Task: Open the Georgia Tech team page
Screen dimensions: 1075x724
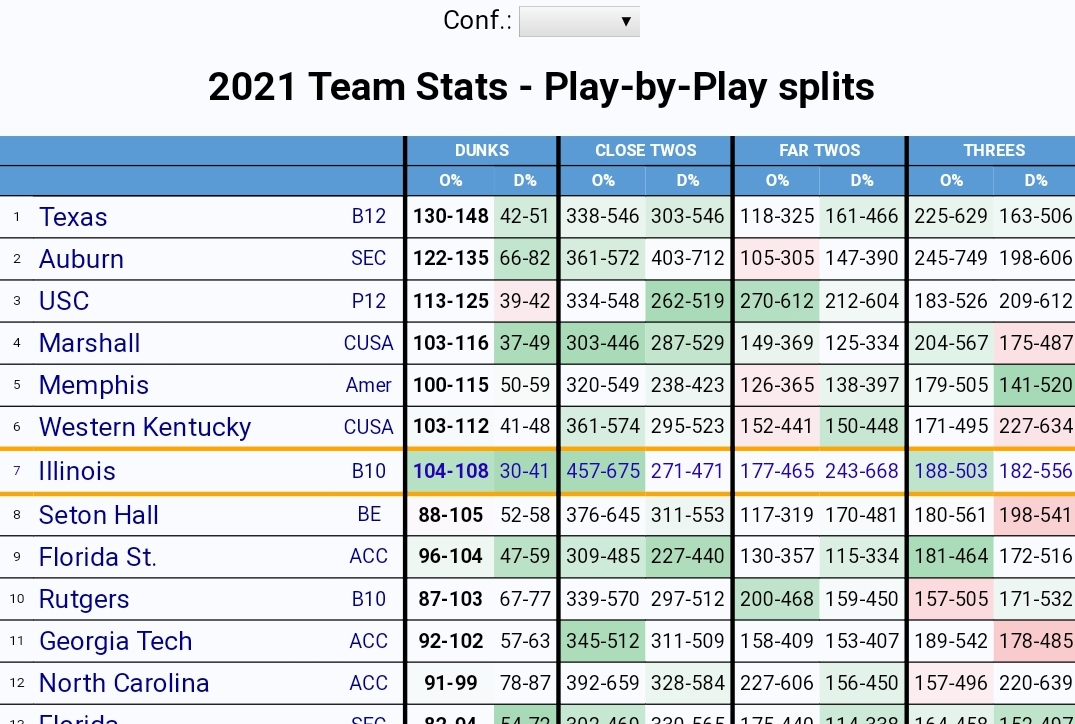Action: [115, 641]
